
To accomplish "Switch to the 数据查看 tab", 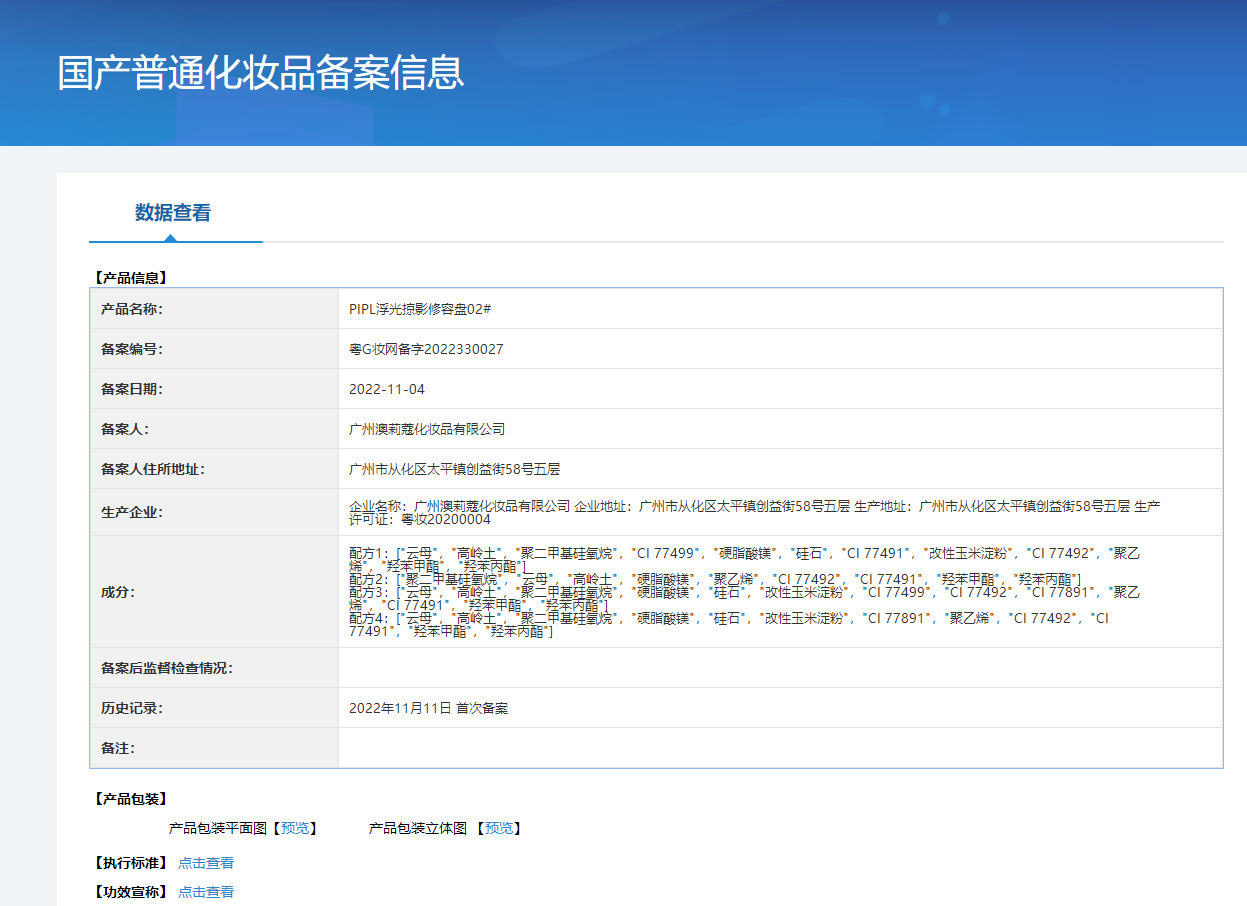I will tap(173, 213).
